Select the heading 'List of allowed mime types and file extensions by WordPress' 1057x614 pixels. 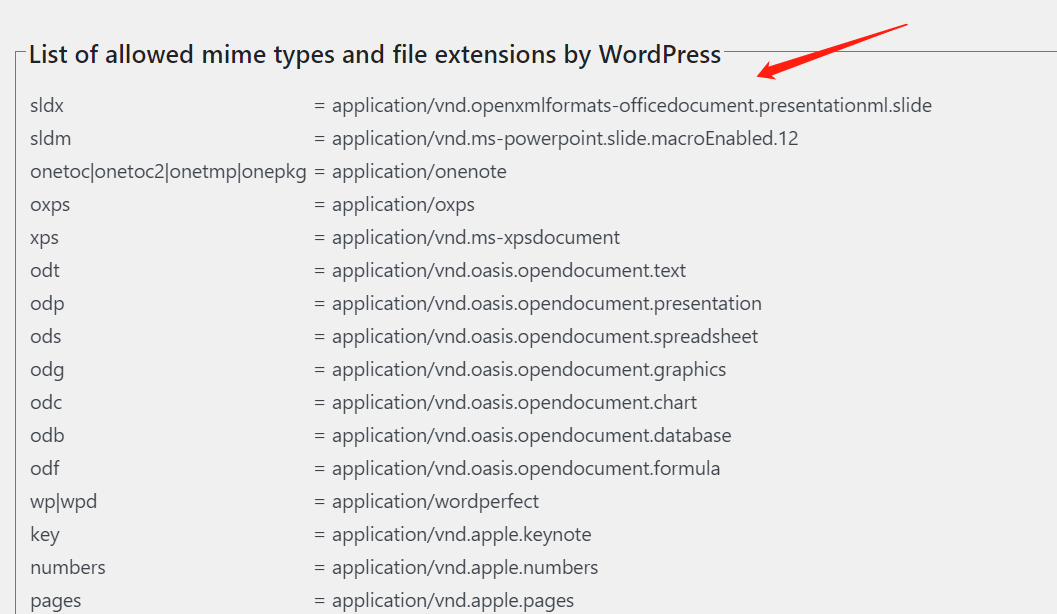pyautogui.click(x=375, y=55)
